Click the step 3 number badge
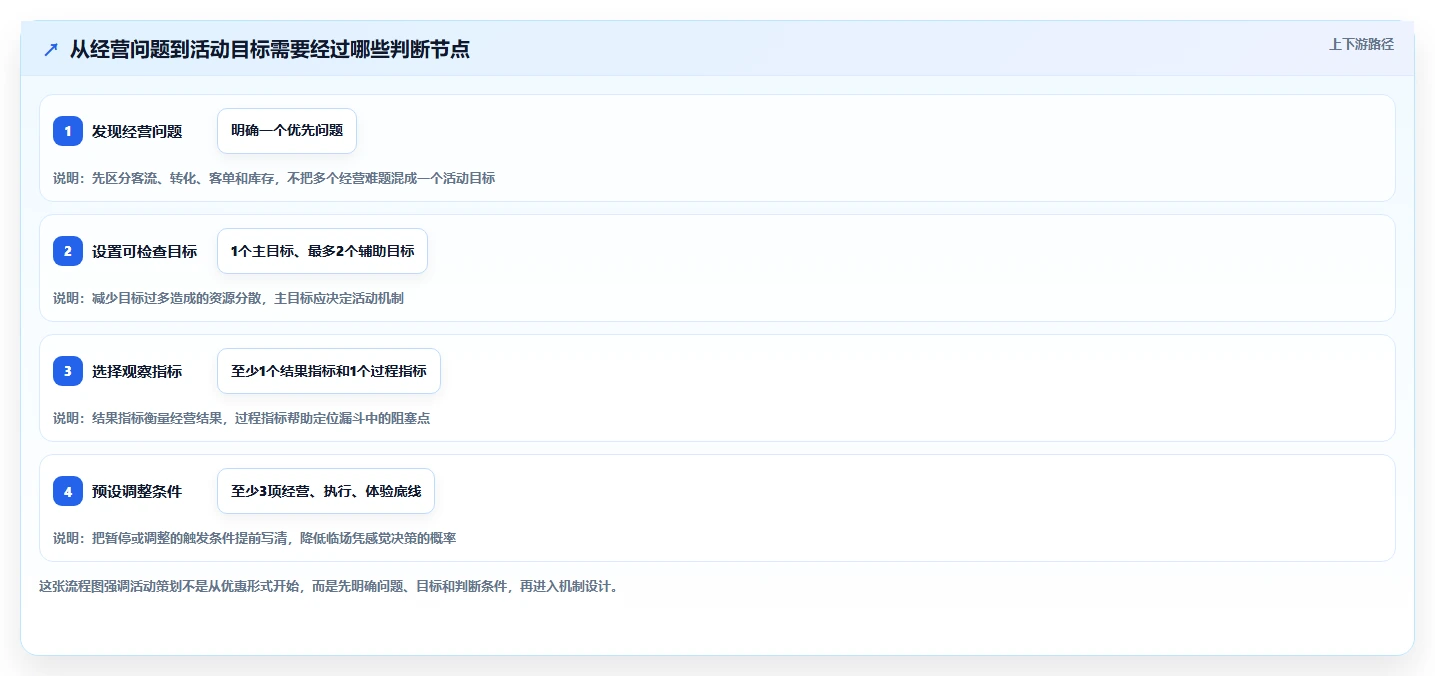1435x676 pixels. [x=68, y=371]
